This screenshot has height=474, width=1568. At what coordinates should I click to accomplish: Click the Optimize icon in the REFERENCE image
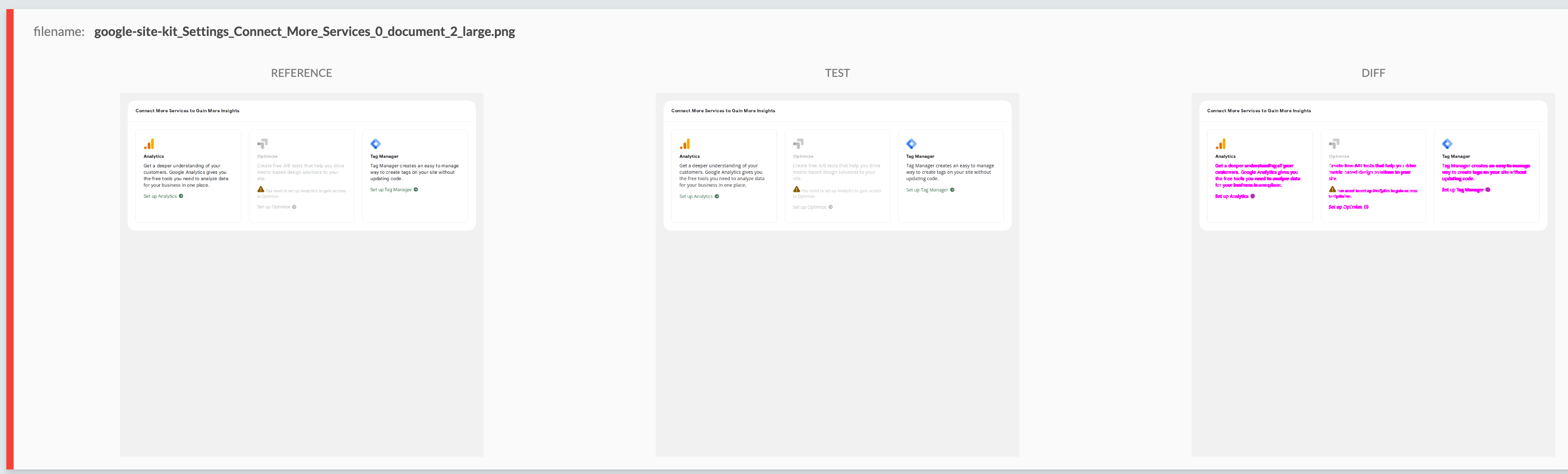[262, 144]
